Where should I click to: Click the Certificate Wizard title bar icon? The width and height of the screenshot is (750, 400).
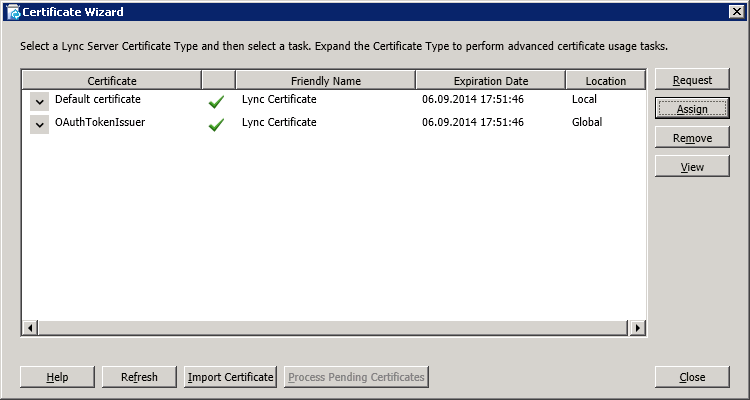coord(13,12)
